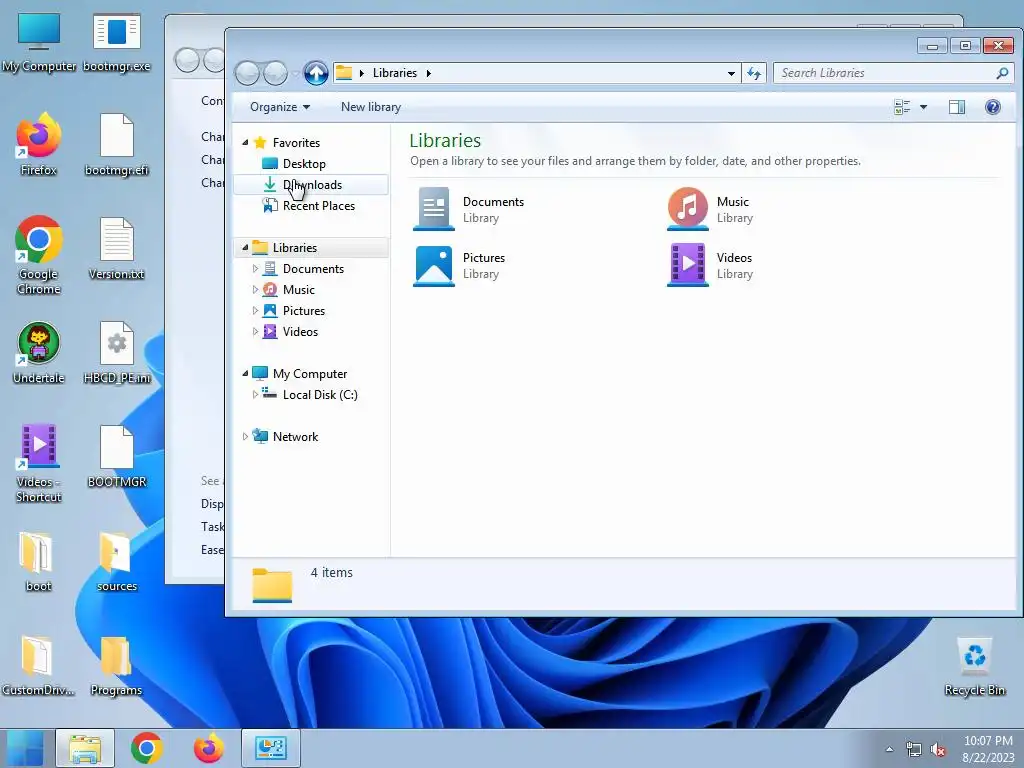Select the HBCD_PE.ini desktop file
Image resolution: width=1024 pixels, height=768 pixels.
pos(116,353)
